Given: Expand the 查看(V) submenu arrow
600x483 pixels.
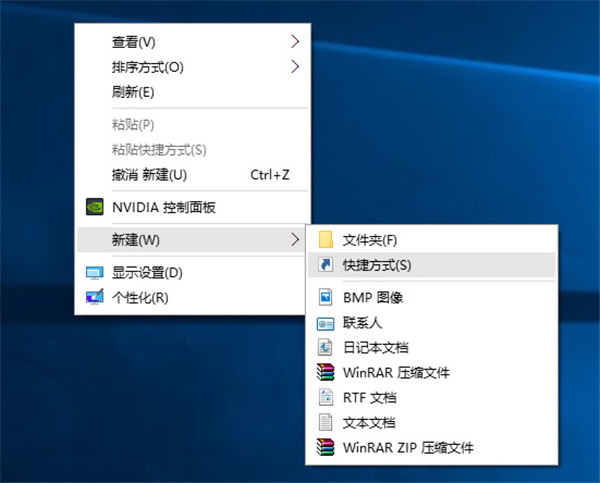Looking at the screenshot, I should [295, 41].
